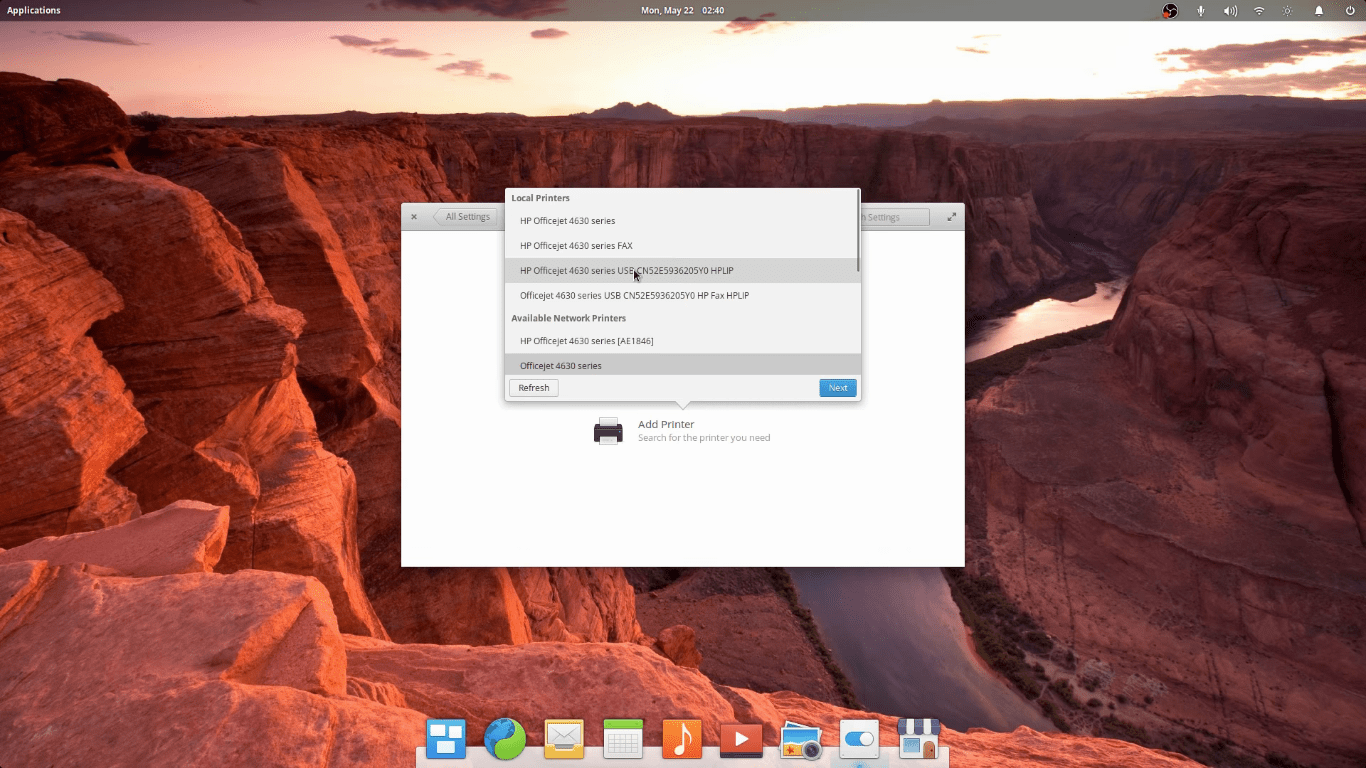Open the notifications bell indicator
Viewport: 1366px width, 768px height.
(1318, 11)
